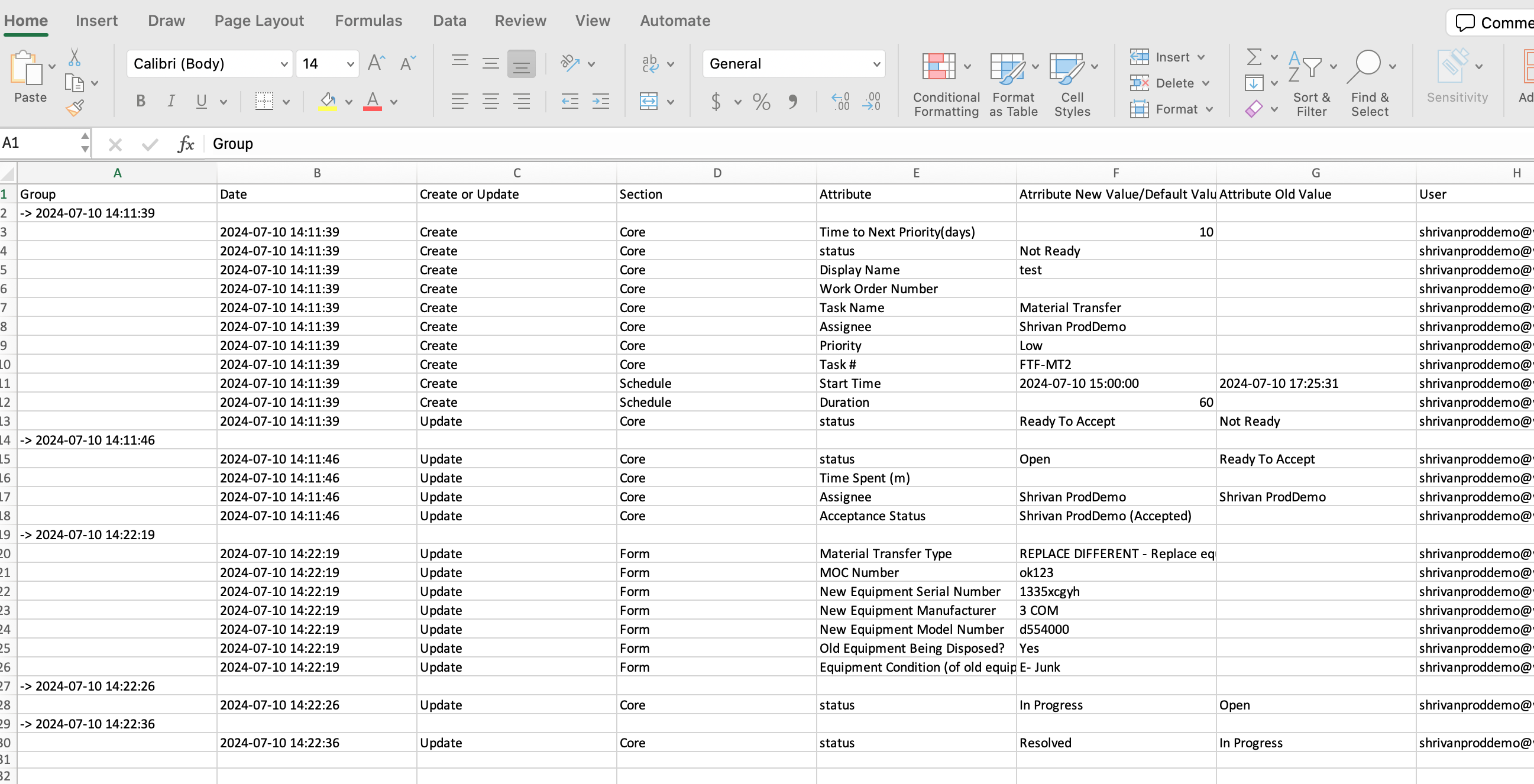Viewport: 1534px width, 784px height.
Task: Toggle bottom vertical alignment button
Action: [x=521, y=64]
